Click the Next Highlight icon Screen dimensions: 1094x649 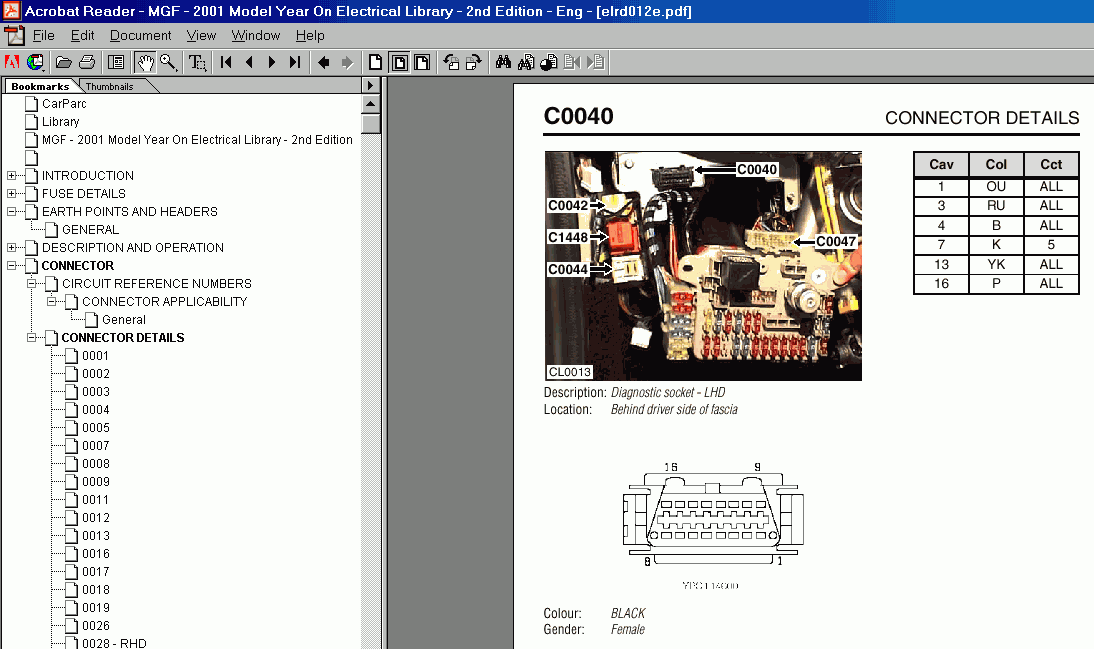click(x=595, y=63)
